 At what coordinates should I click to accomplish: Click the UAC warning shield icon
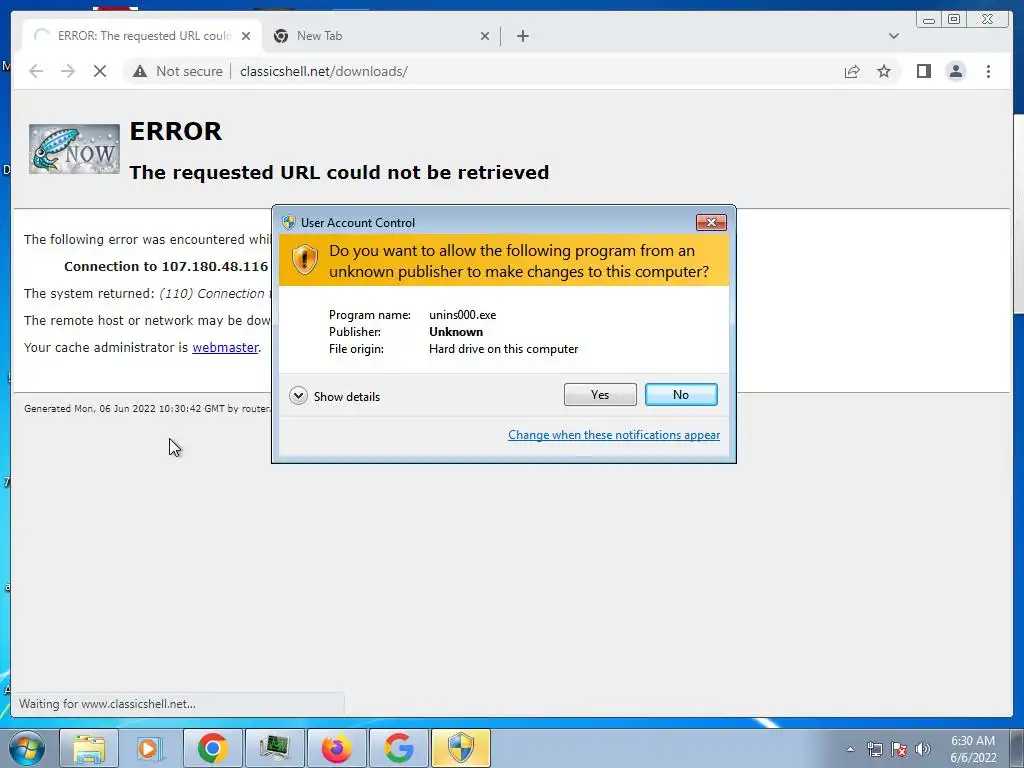[304, 259]
